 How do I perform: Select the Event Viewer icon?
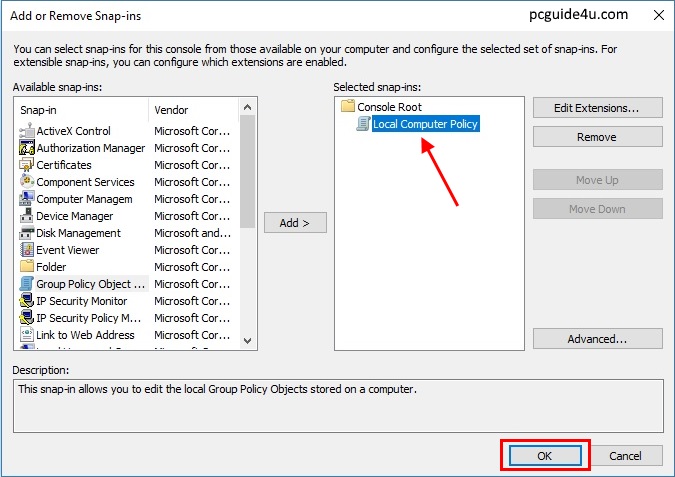click(x=27, y=250)
